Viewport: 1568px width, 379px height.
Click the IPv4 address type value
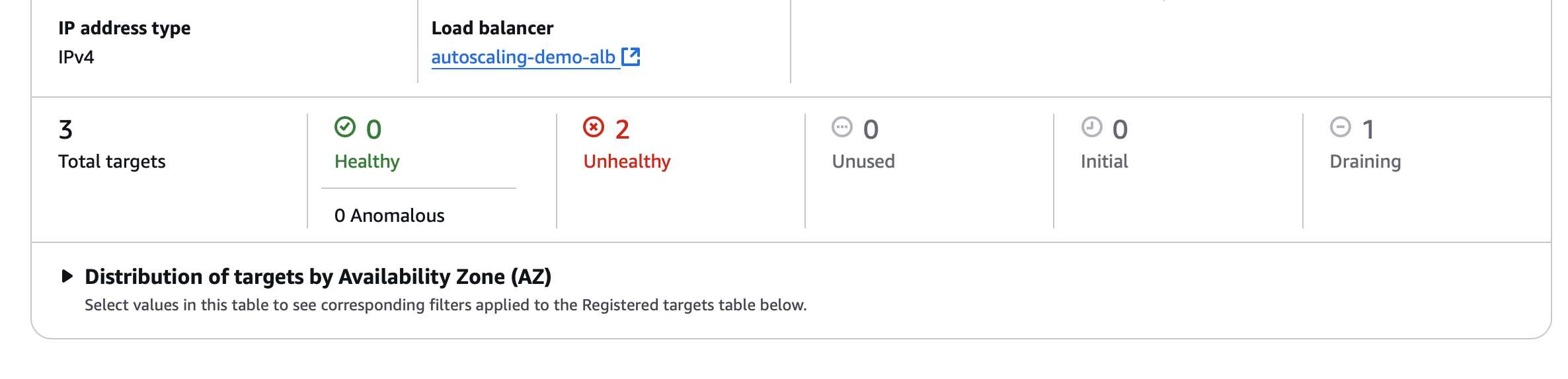click(x=76, y=57)
